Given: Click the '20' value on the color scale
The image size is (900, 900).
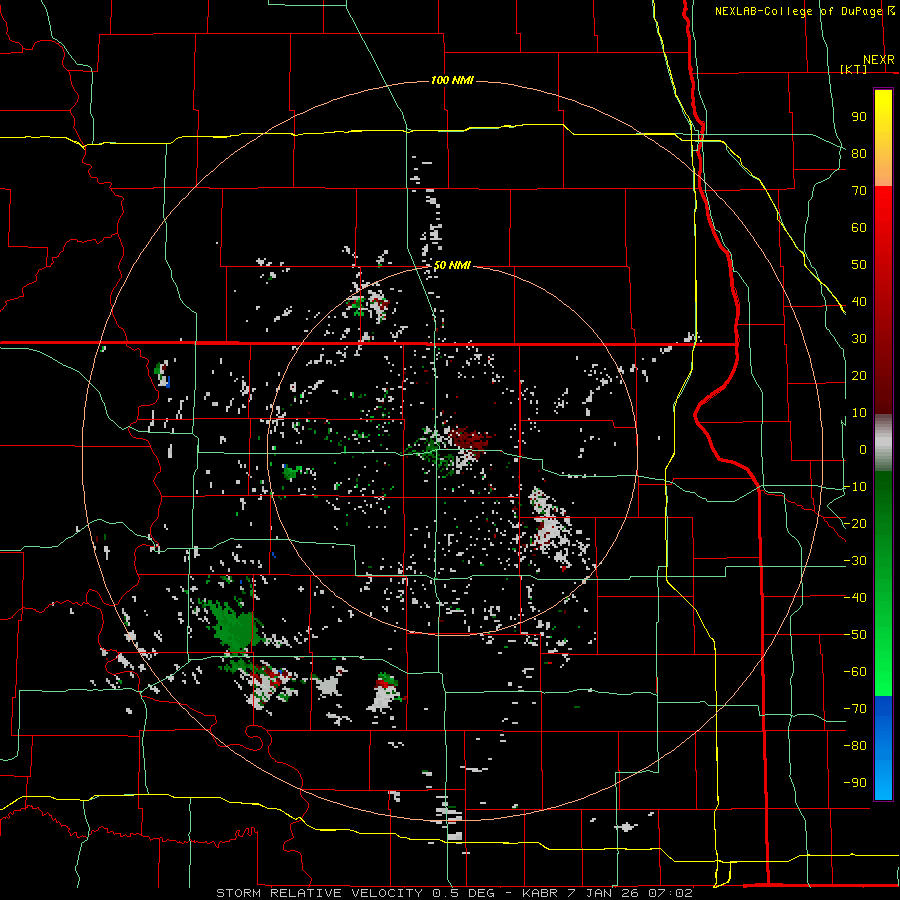Looking at the screenshot, I should [859, 376].
